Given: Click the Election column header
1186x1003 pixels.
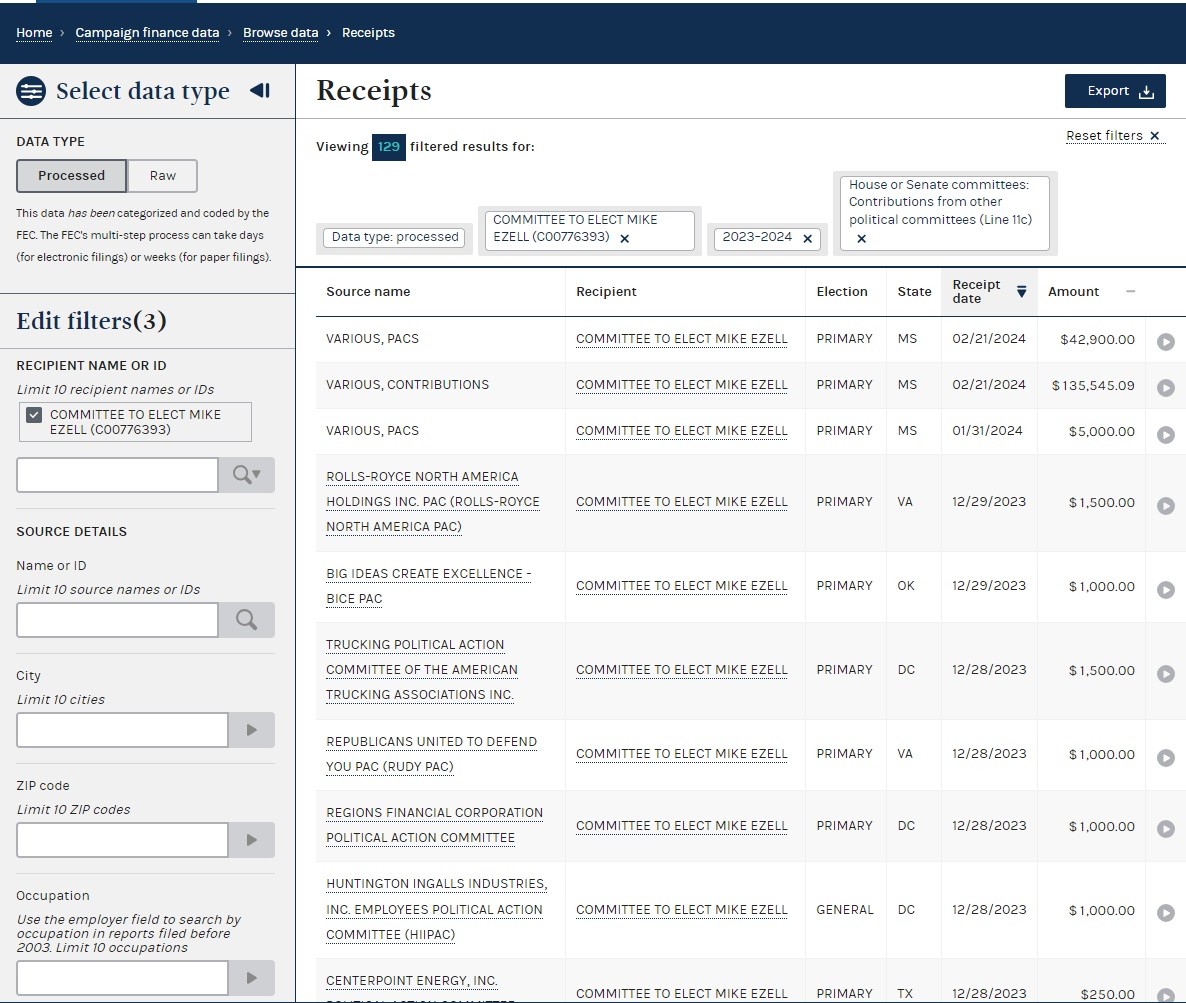Looking at the screenshot, I should pos(842,292).
